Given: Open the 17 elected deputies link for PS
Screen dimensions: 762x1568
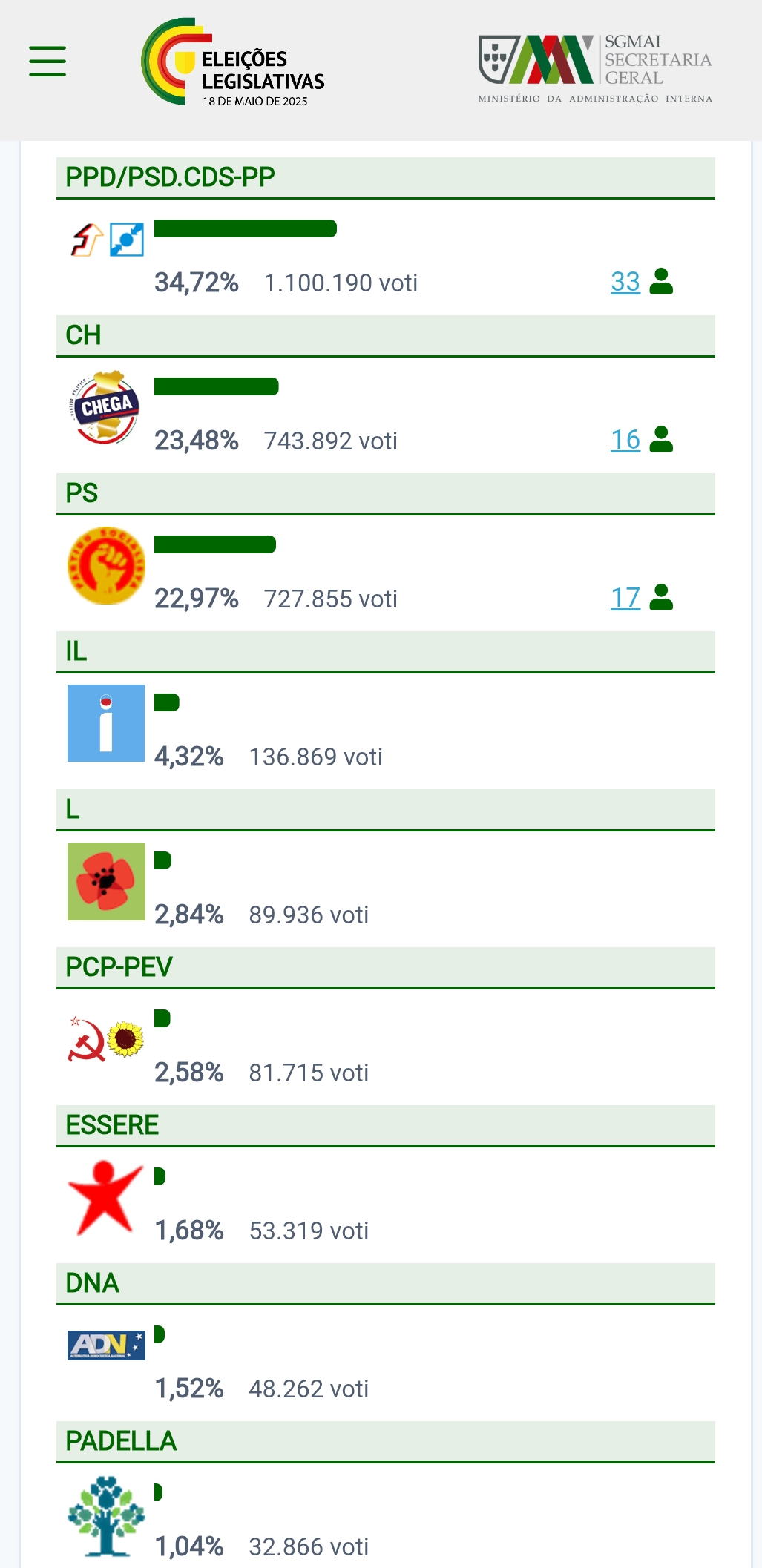Looking at the screenshot, I should point(625,598).
